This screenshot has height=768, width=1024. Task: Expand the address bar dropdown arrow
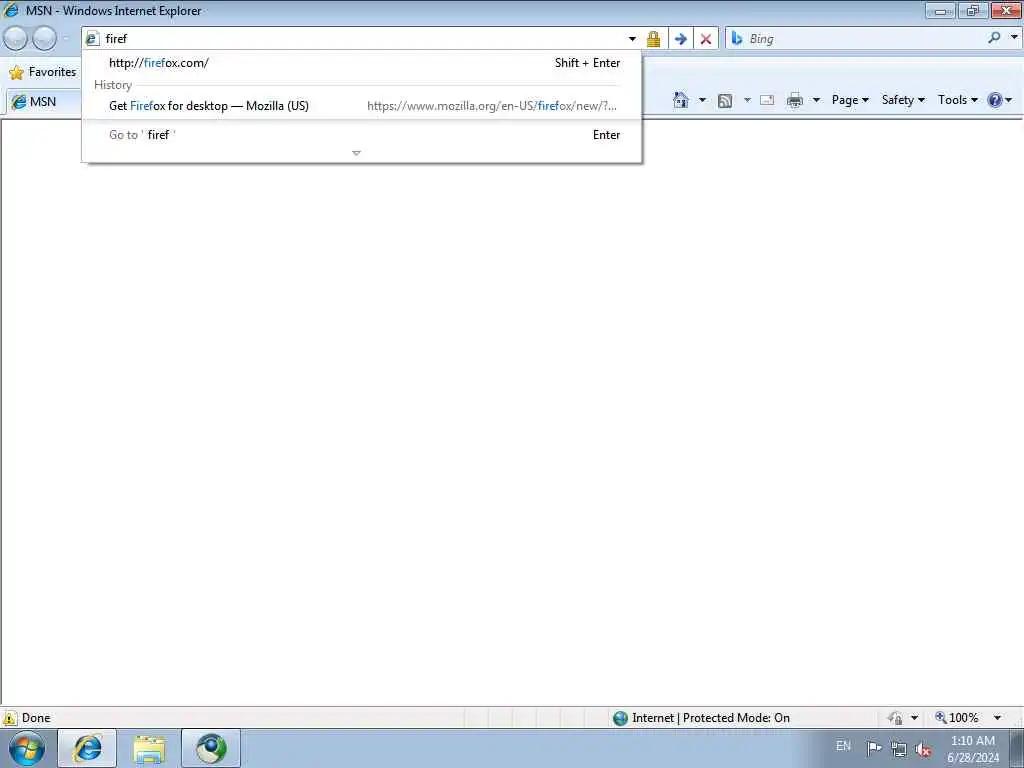(632, 39)
